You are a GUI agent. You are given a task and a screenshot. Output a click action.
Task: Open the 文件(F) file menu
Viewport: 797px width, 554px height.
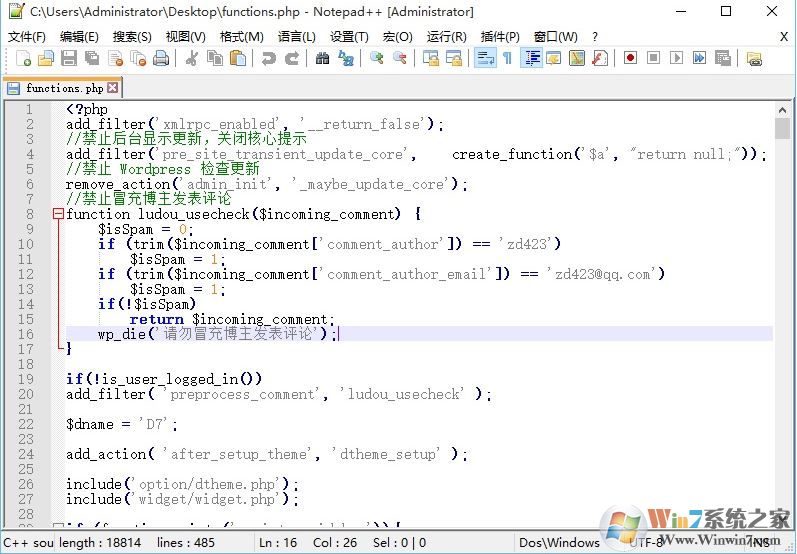27,36
